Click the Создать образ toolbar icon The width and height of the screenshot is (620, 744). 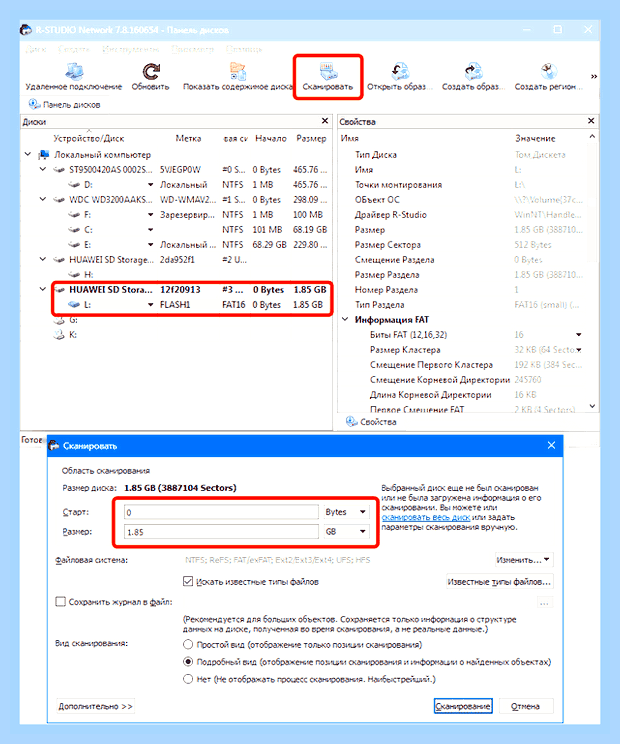pos(473,72)
